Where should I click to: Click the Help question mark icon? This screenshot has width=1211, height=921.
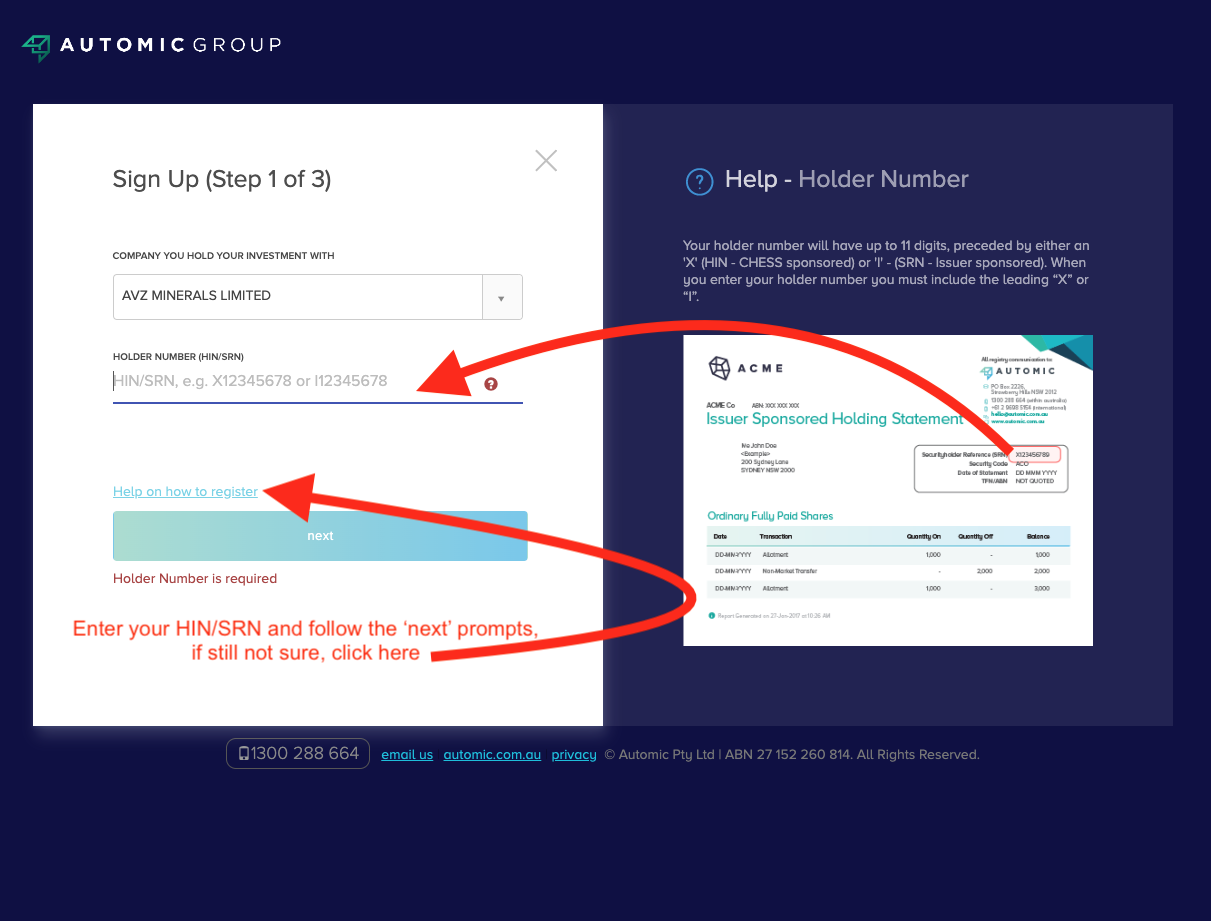699,181
